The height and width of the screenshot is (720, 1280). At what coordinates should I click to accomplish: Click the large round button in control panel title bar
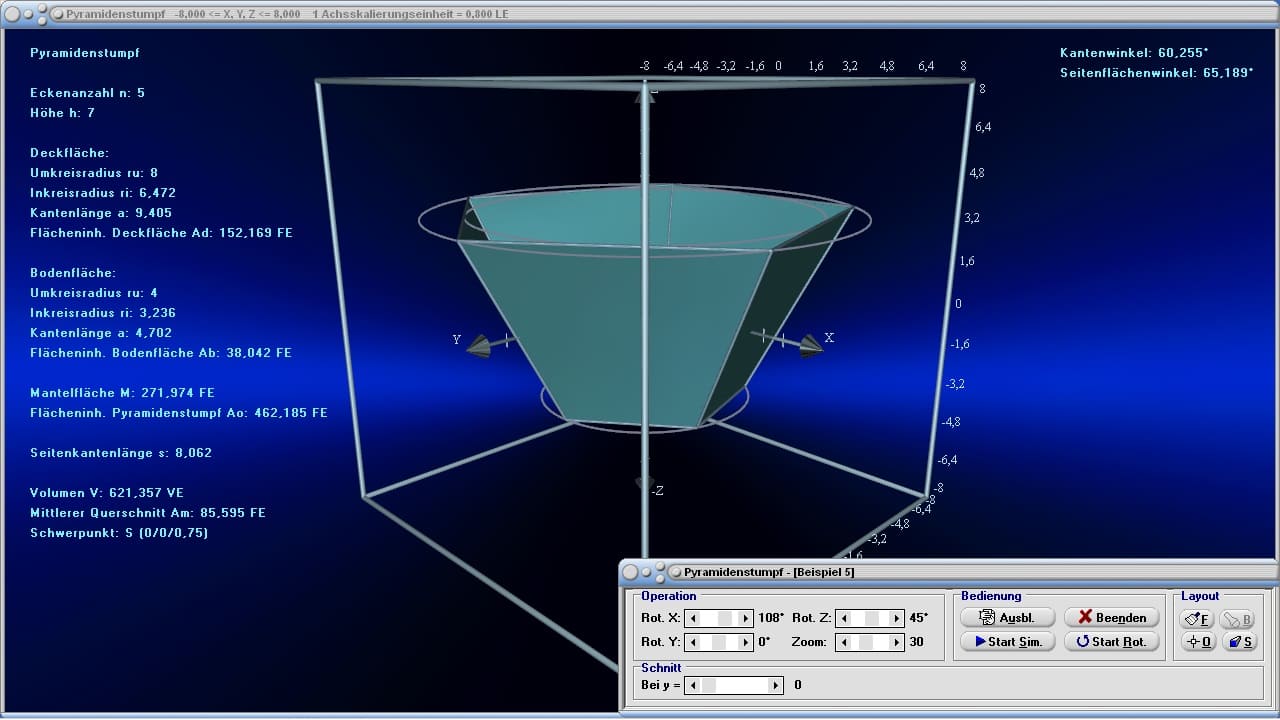630,572
